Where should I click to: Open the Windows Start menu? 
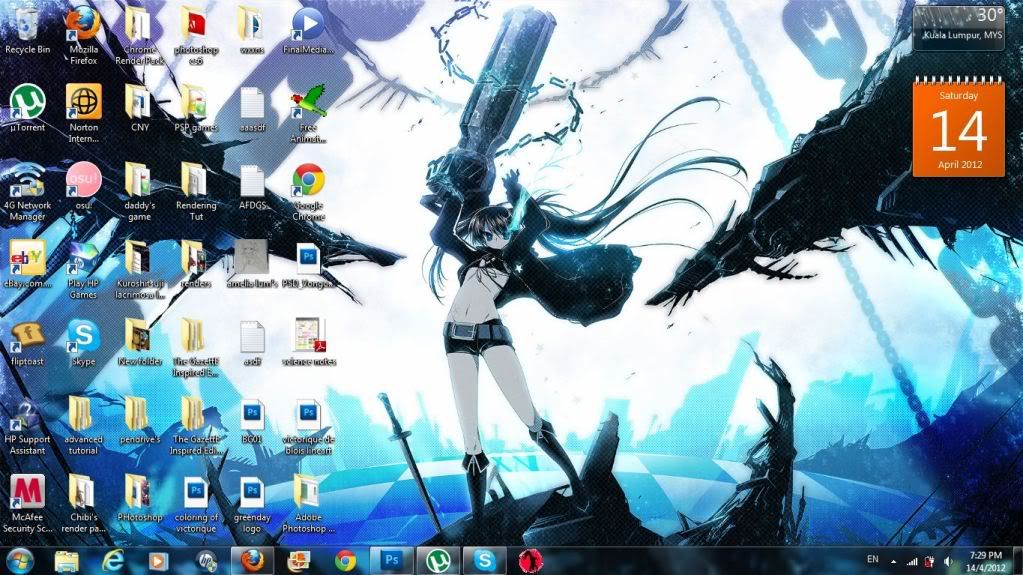tap(19, 561)
